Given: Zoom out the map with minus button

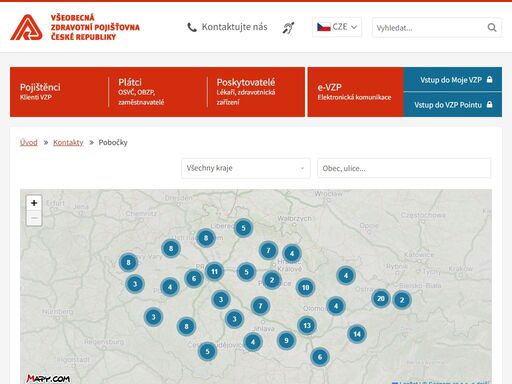Looking at the screenshot, I should [34, 218].
